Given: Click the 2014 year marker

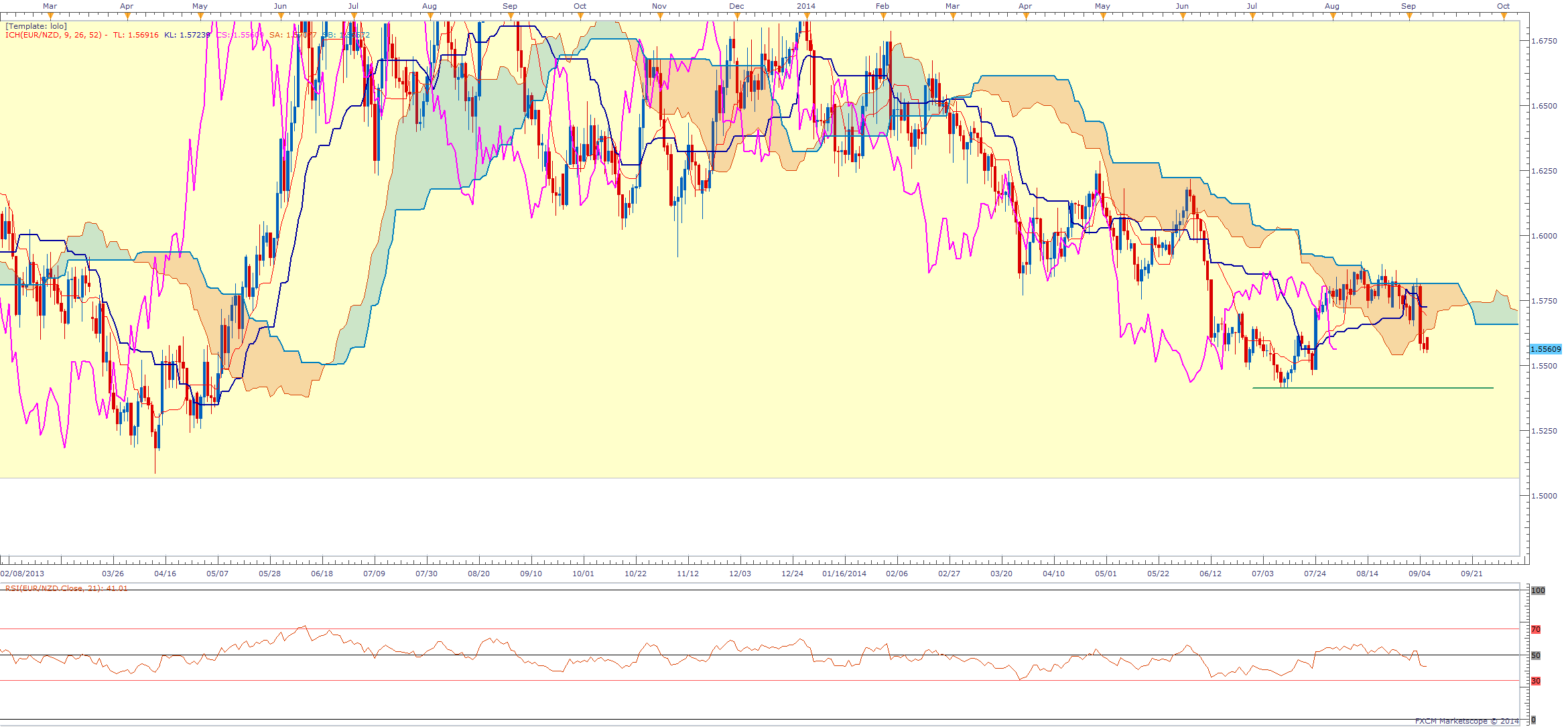Looking at the screenshot, I should (806, 6).
